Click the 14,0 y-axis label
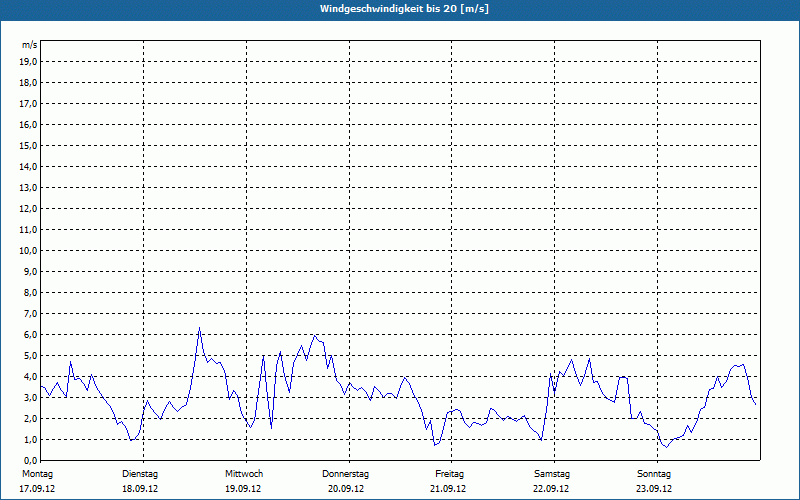The image size is (800, 500). click(27, 166)
